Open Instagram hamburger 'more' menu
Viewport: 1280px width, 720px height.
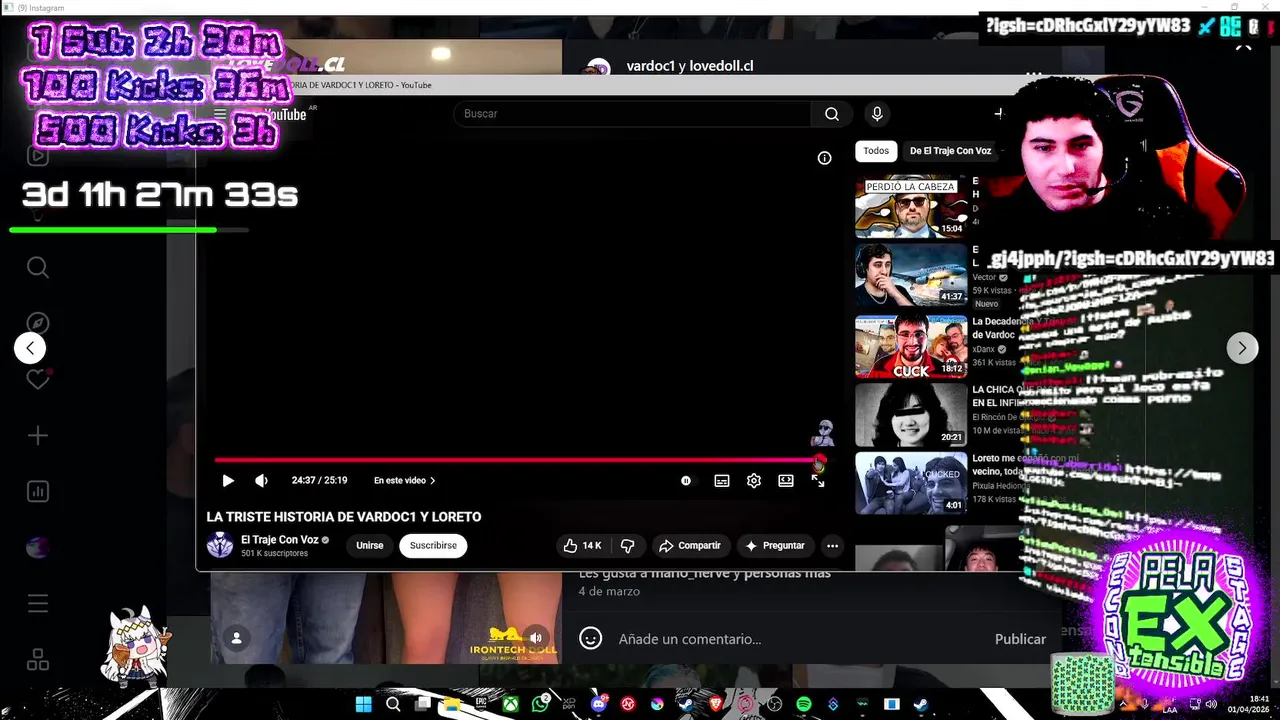(38, 604)
